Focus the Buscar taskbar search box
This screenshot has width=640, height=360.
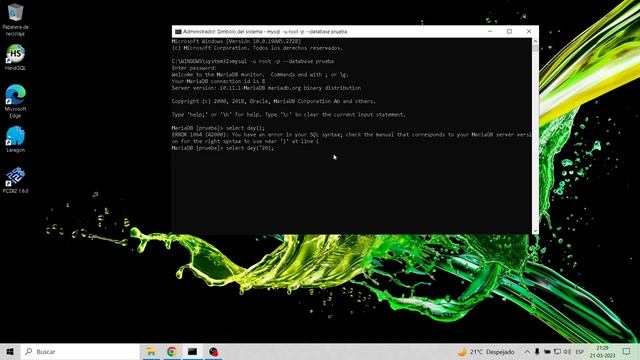click(80, 351)
